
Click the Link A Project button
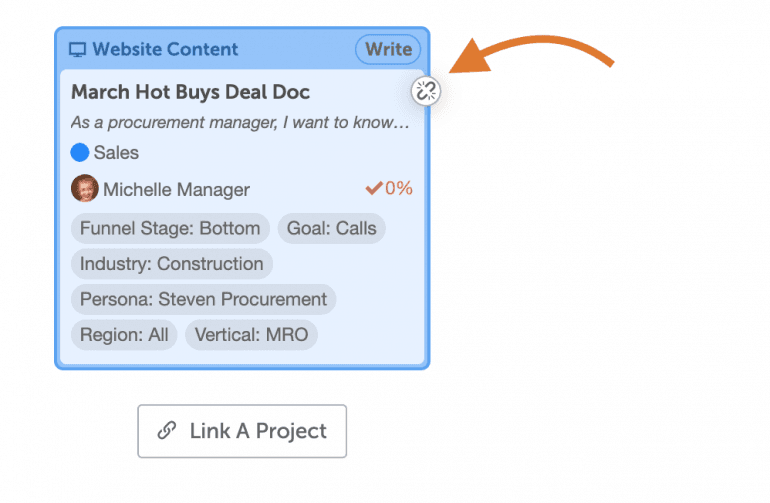click(242, 431)
